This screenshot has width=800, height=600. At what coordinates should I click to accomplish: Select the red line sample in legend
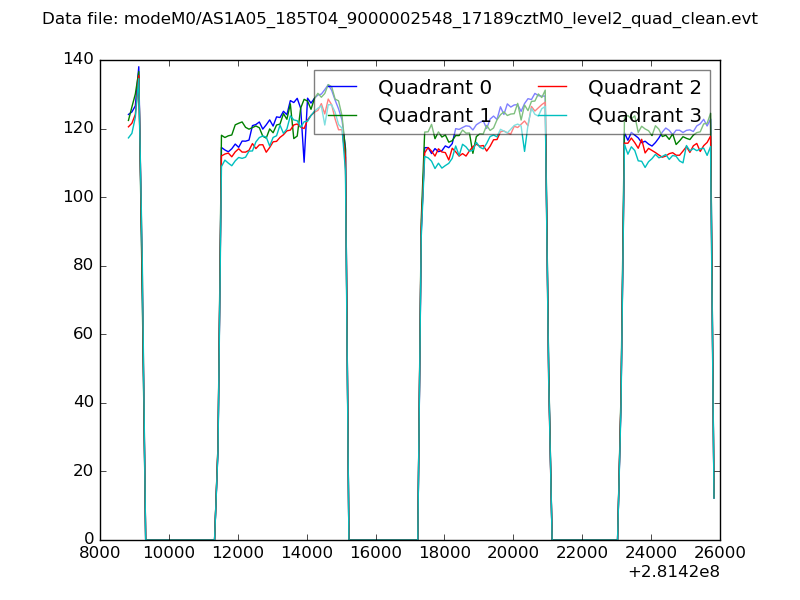tap(553, 88)
